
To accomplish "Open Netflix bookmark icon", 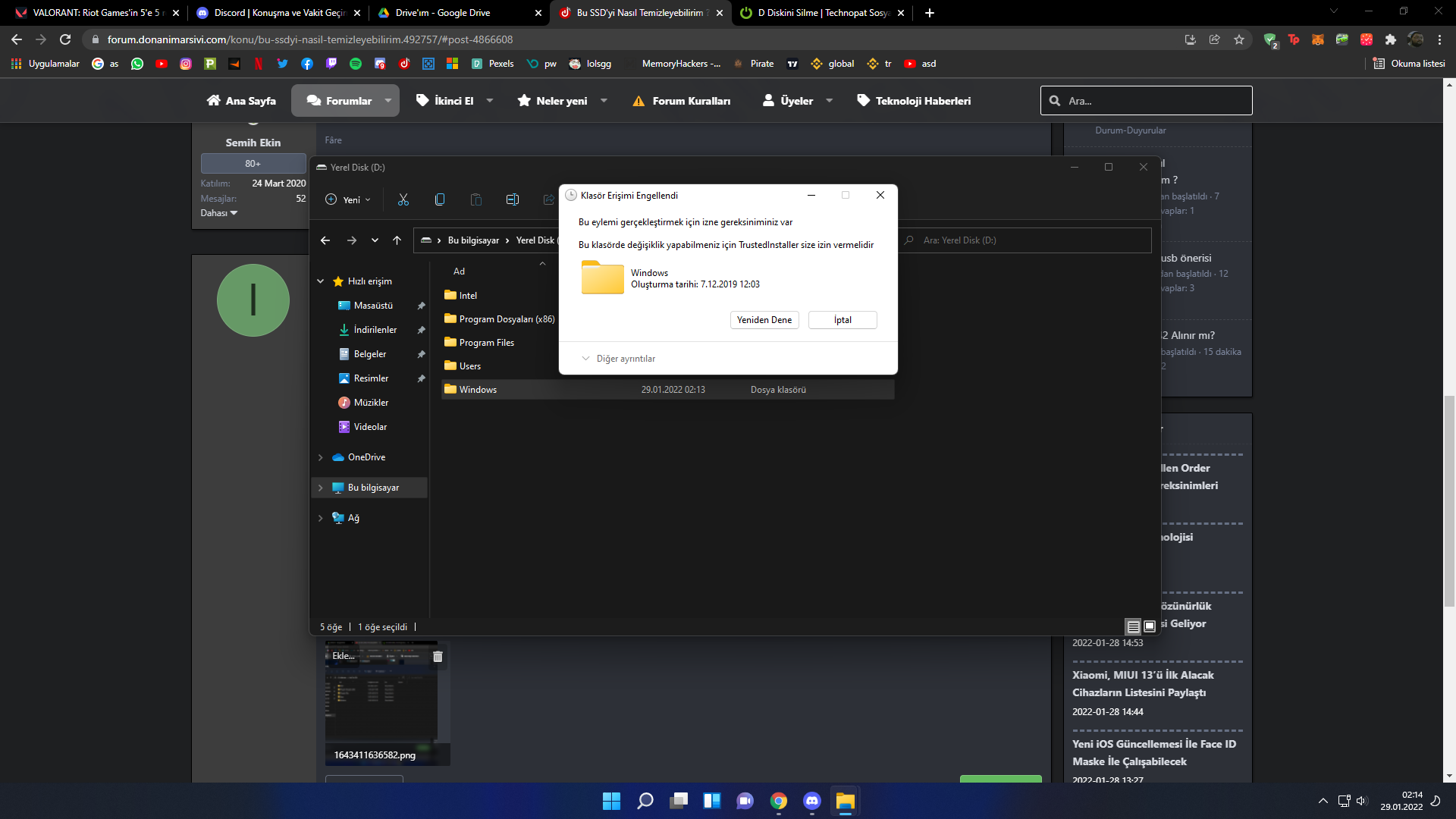I will point(259,64).
